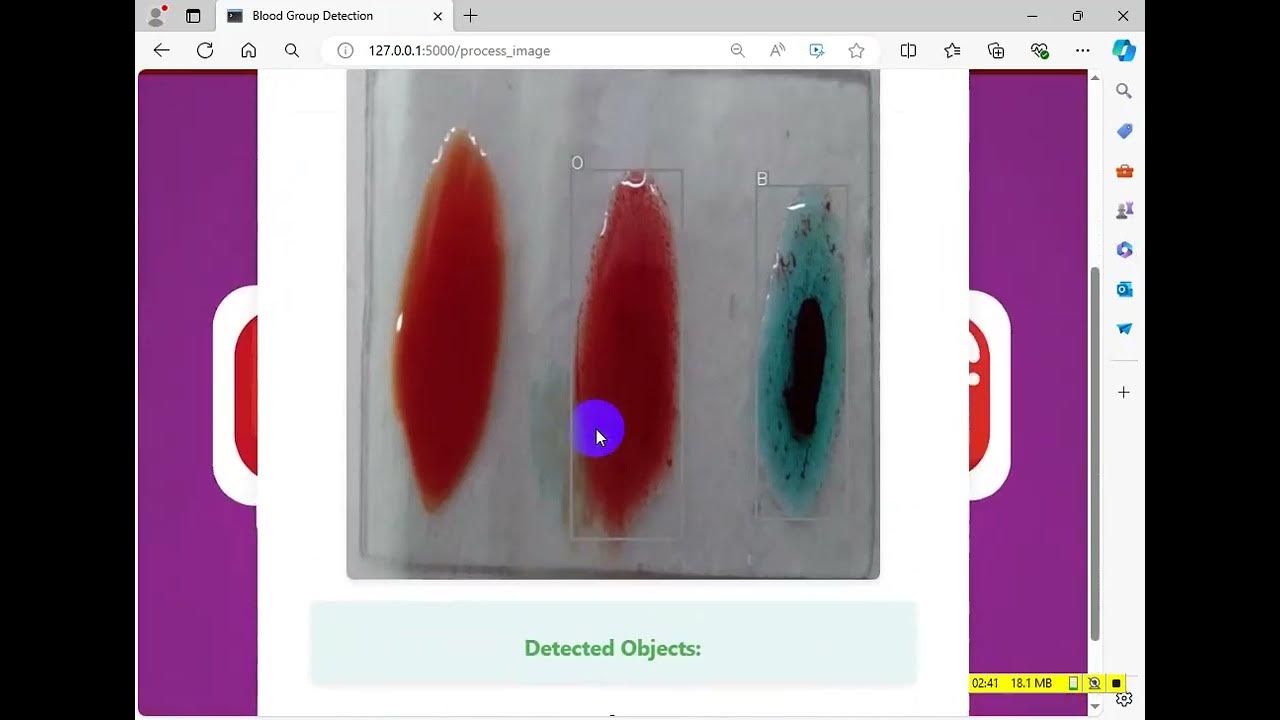The width and height of the screenshot is (1280, 720).
Task: Click the vertical page scrollbar thumb
Action: tap(1095, 454)
